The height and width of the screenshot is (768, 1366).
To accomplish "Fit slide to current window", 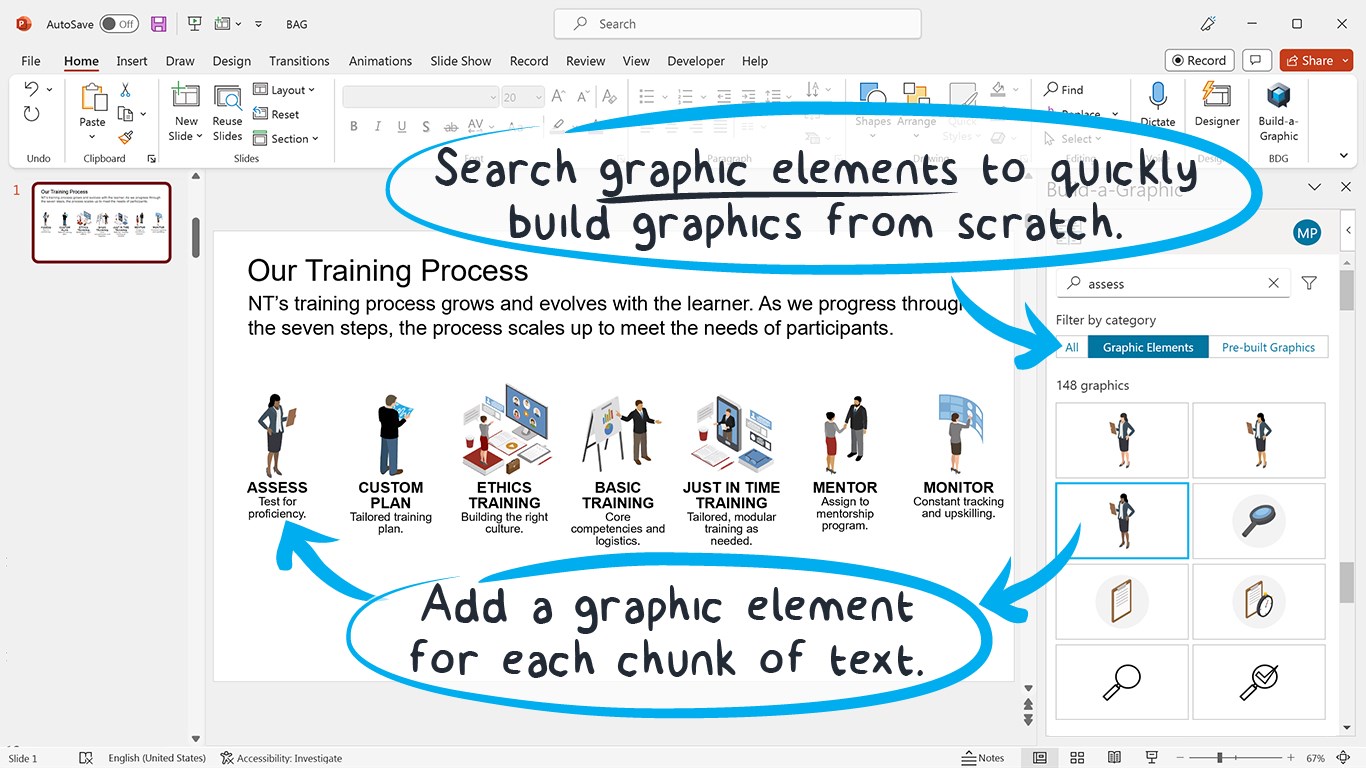I will pos(1344,758).
